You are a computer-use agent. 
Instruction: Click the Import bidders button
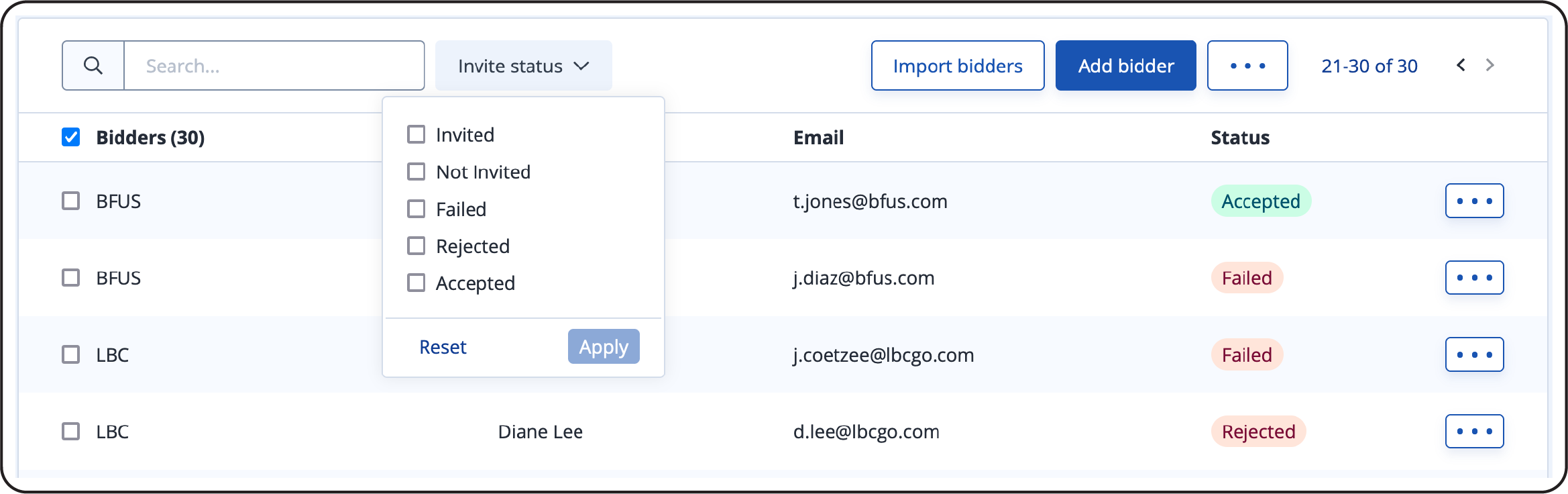[958, 66]
